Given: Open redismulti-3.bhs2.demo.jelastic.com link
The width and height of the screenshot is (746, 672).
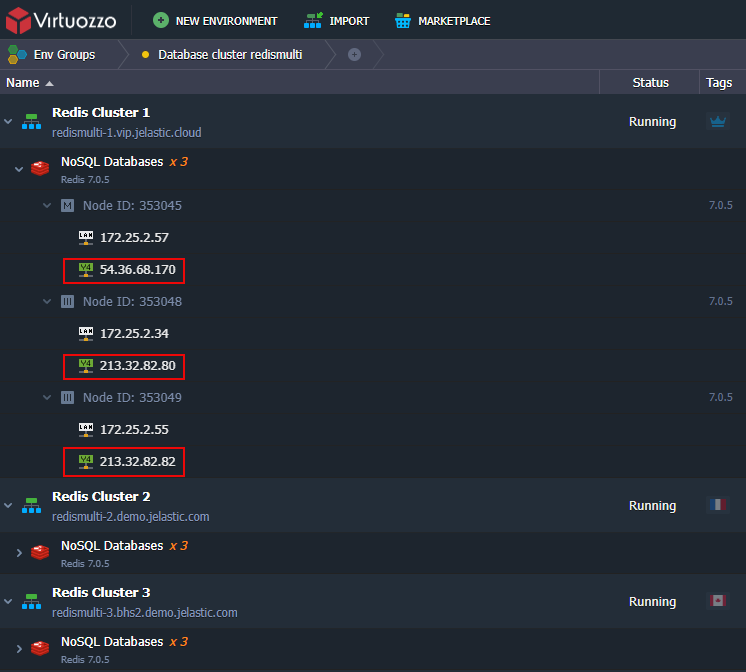Looking at the screenshot, I should [145, 613].
